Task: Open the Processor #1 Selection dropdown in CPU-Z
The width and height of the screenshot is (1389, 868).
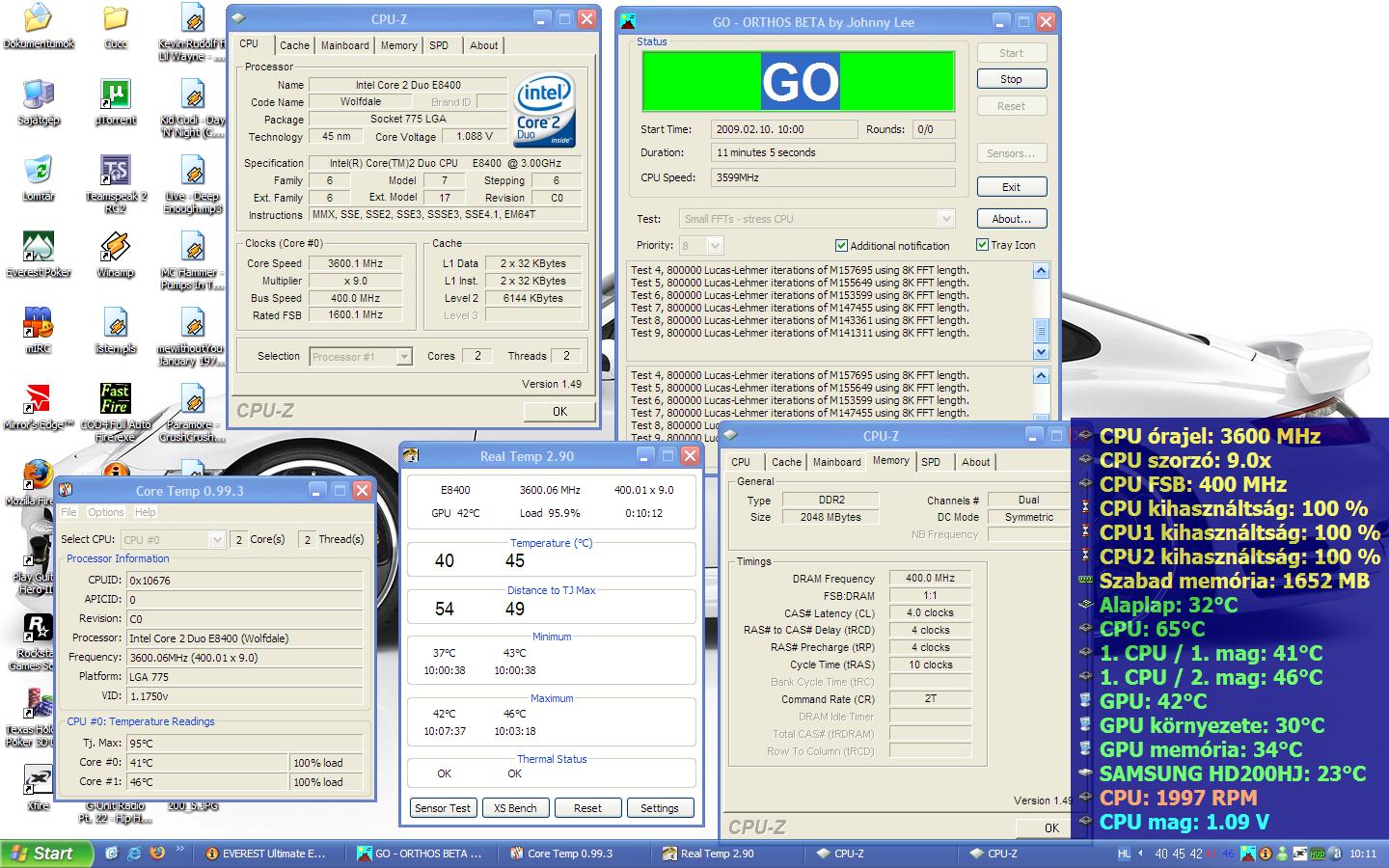Action: [x=404, y=357]
